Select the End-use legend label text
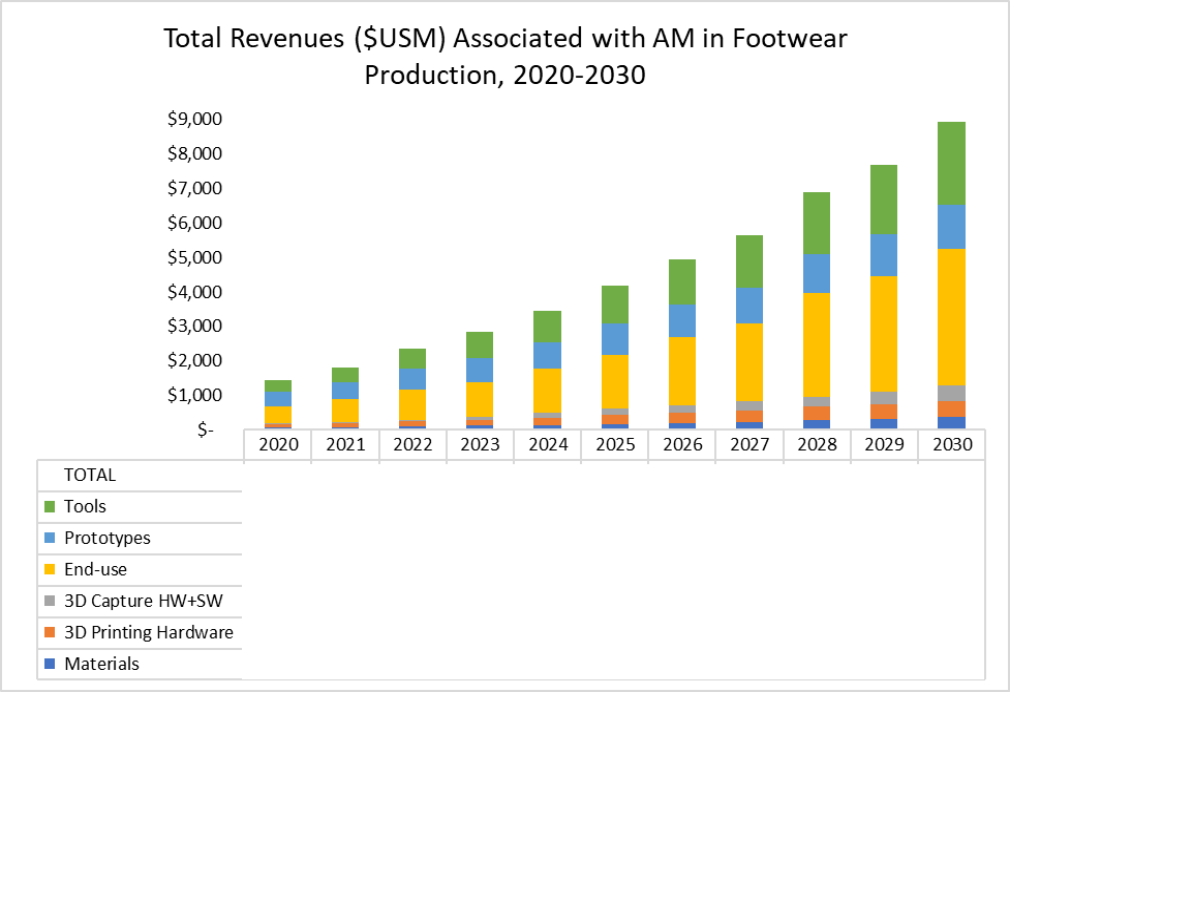Screen dimensions: 1200x900 click(95, 570)
